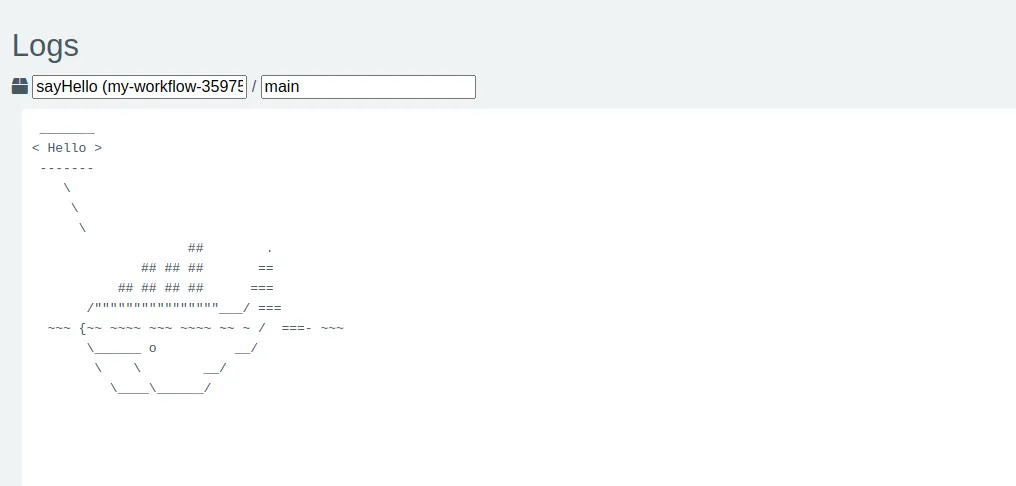Click the Logs page heading
The image size is (1016, 486).
(x=45, y=45)
